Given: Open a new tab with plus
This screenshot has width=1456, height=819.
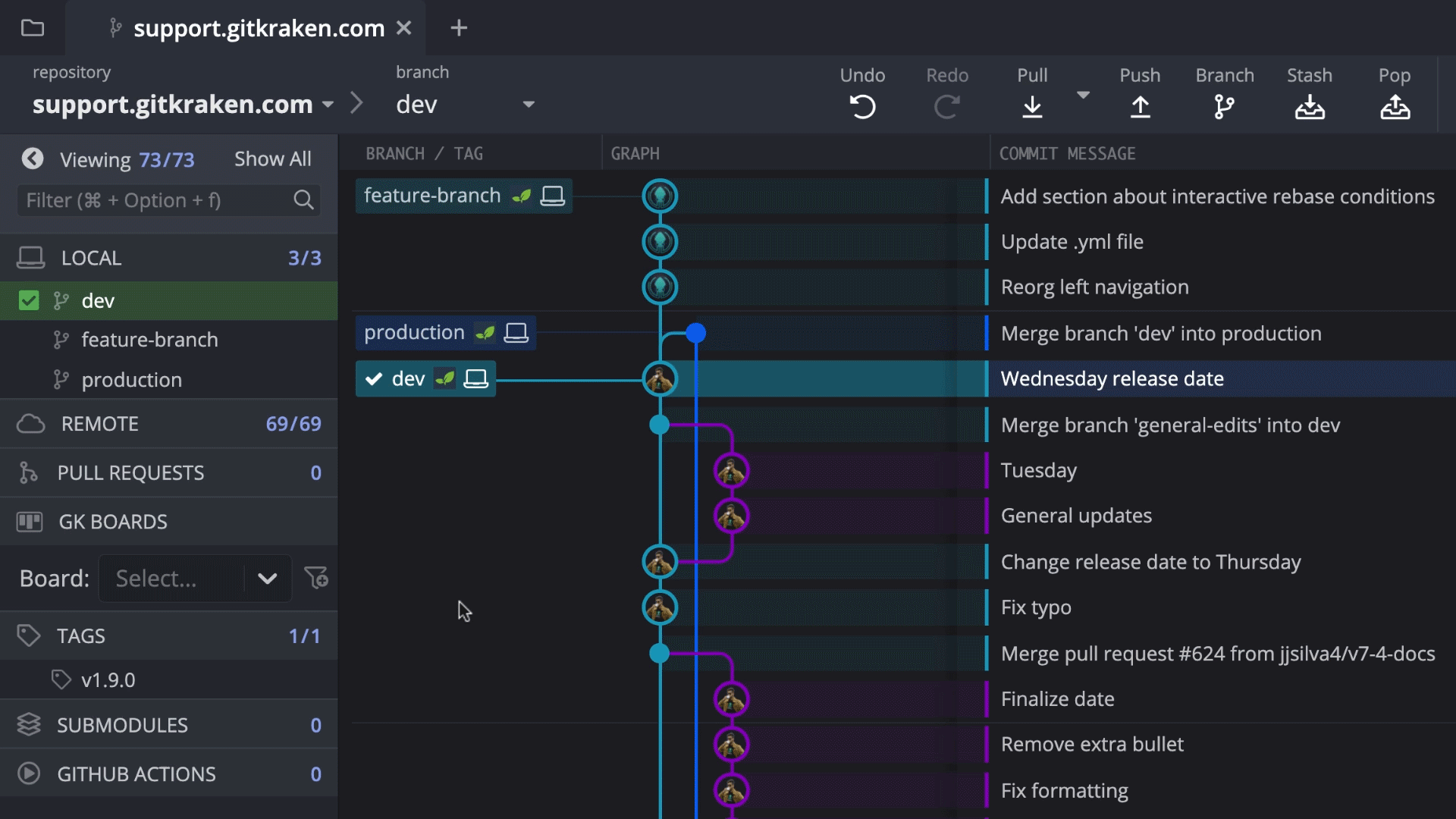Looking at the screenshot, I should point(459,28).
